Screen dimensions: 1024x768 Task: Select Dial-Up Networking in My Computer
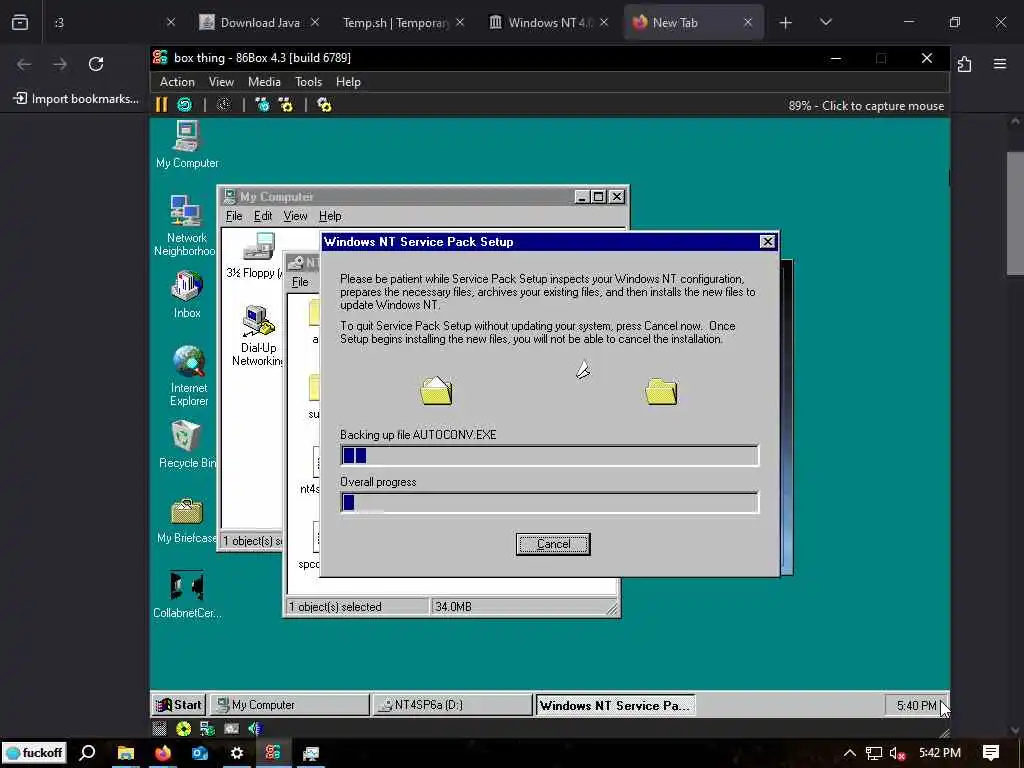point(259,336)
